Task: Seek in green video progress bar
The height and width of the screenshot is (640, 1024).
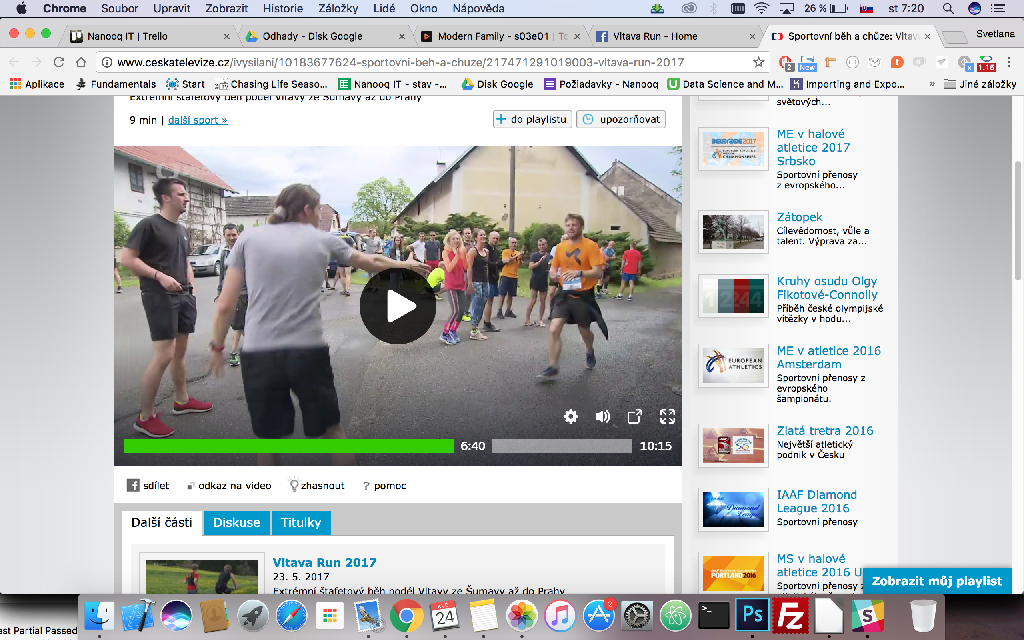Action: [x=289, y=446]
